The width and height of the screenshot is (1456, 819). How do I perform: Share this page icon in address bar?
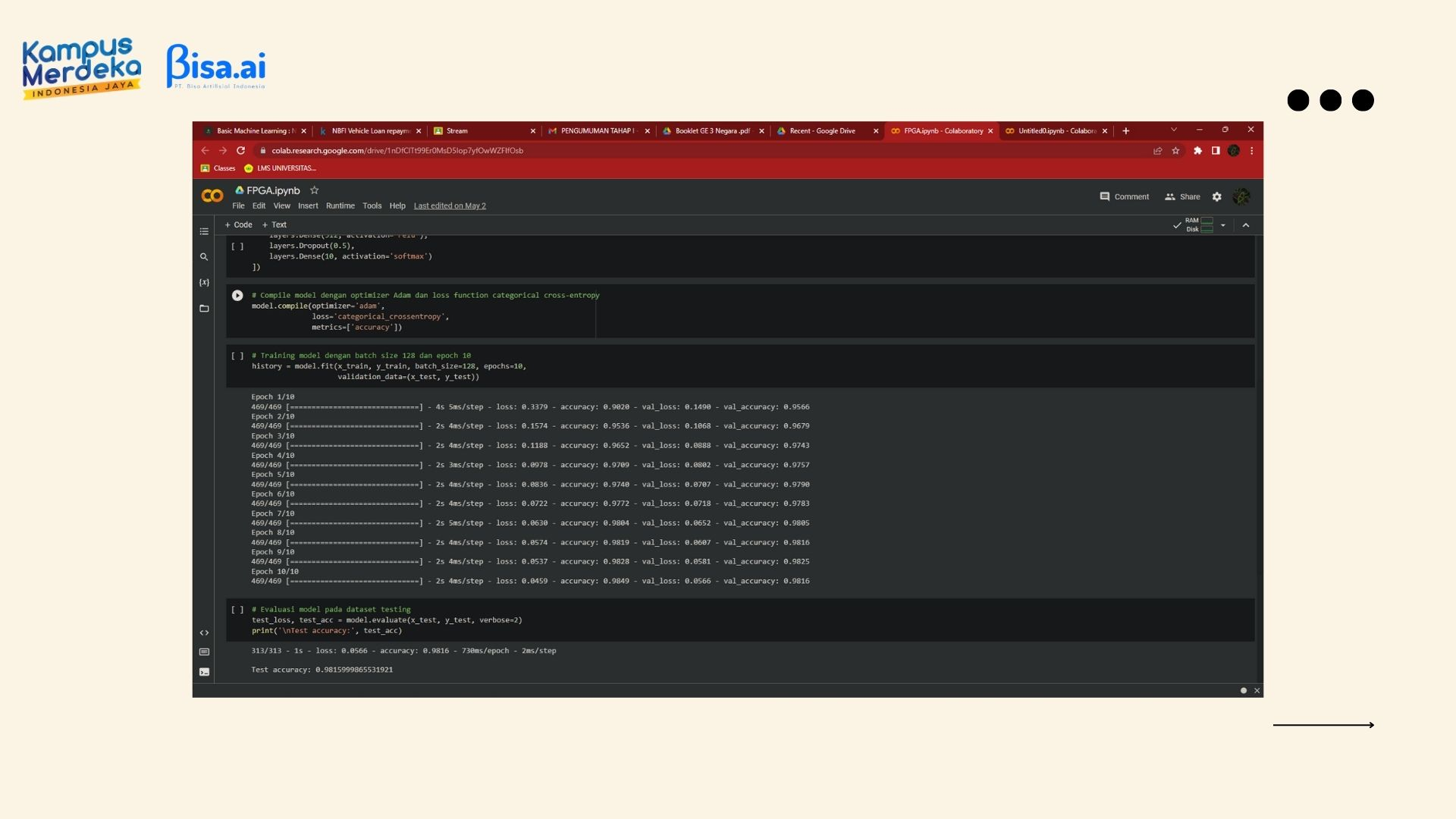(x=1158, y=151)
